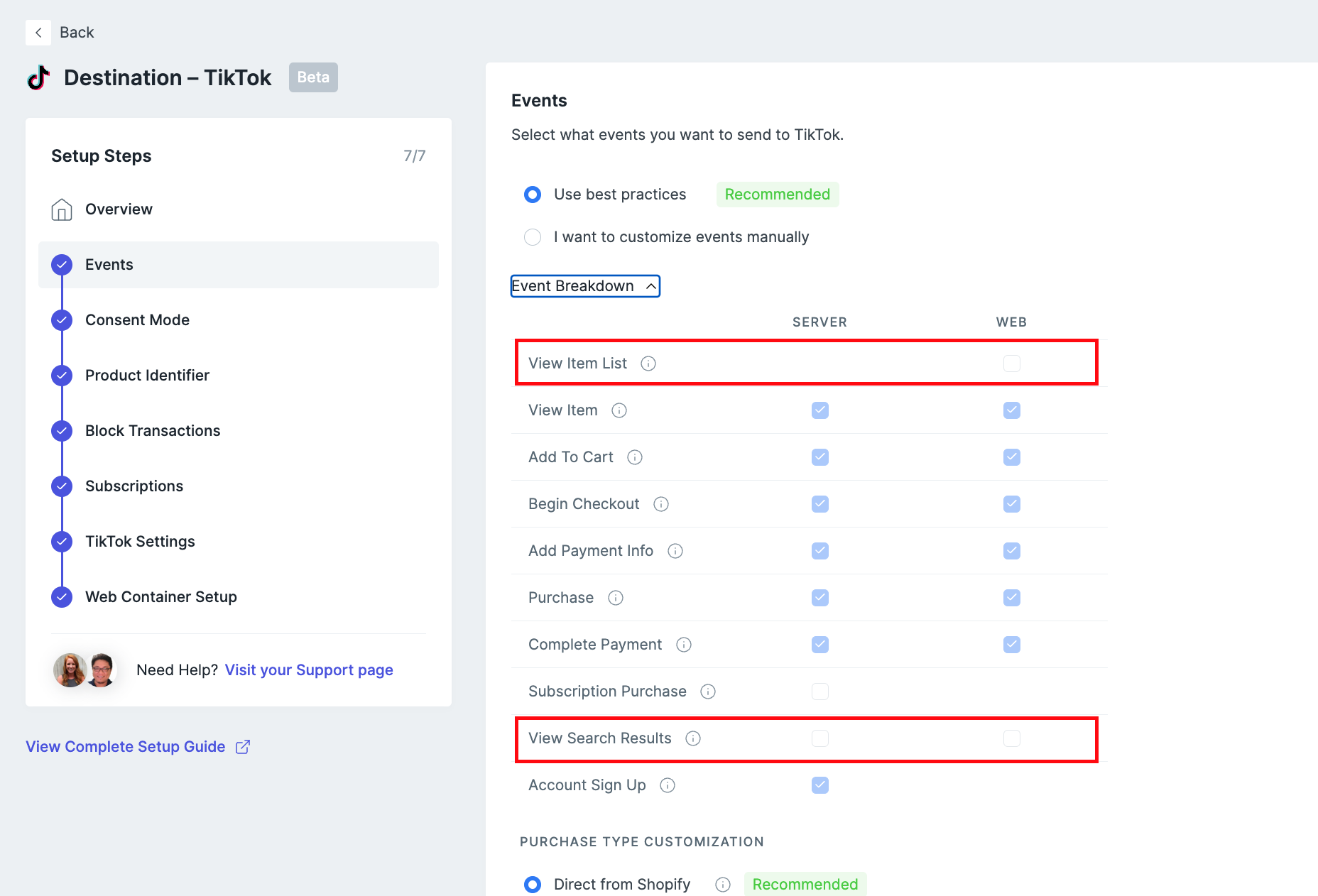Select Direct from Shopify radio button
The height and width of the screenshot is (896, 1318).
533,885
